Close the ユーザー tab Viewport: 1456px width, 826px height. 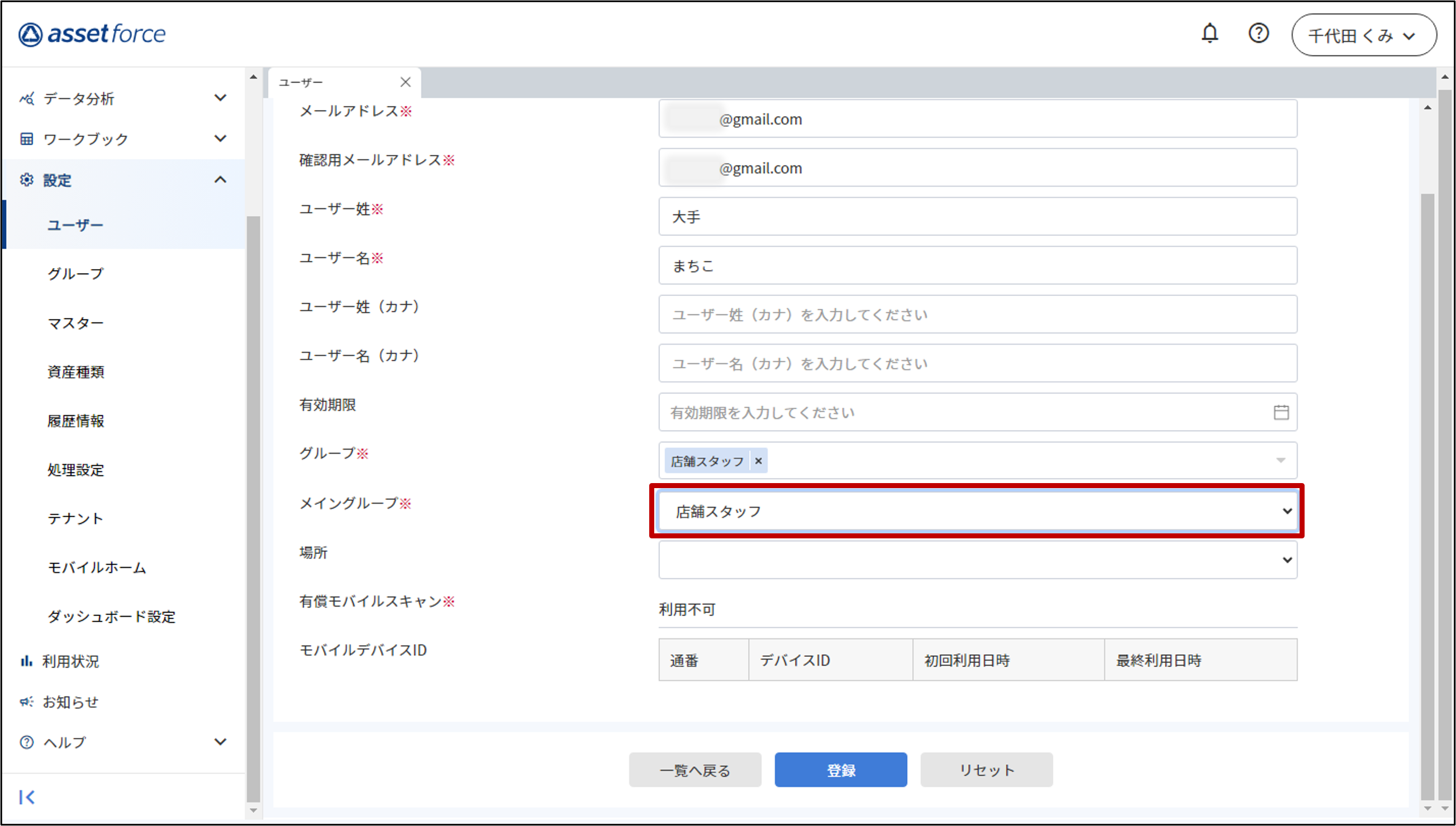click(x=405, y=82)
